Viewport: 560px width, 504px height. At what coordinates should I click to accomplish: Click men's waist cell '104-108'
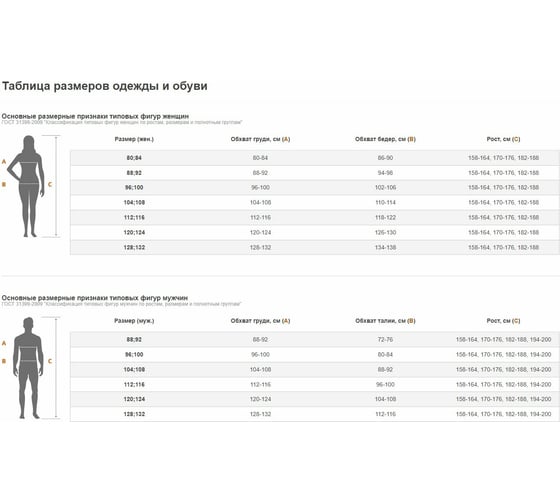(x=385, y=399)
